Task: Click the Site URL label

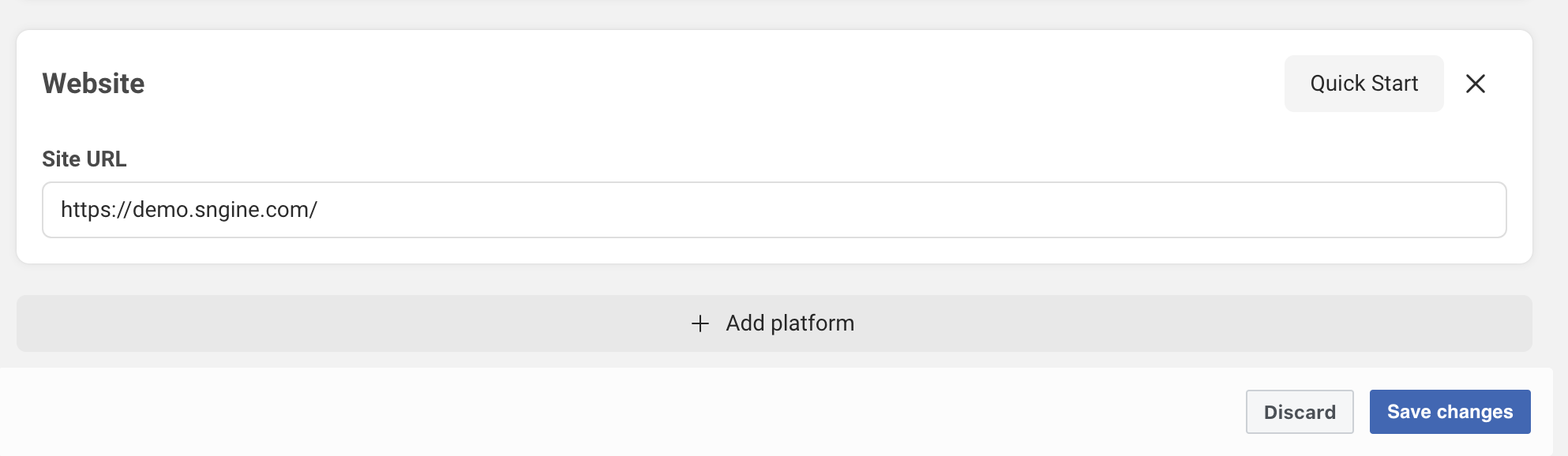Action: (x=84, y=159)
